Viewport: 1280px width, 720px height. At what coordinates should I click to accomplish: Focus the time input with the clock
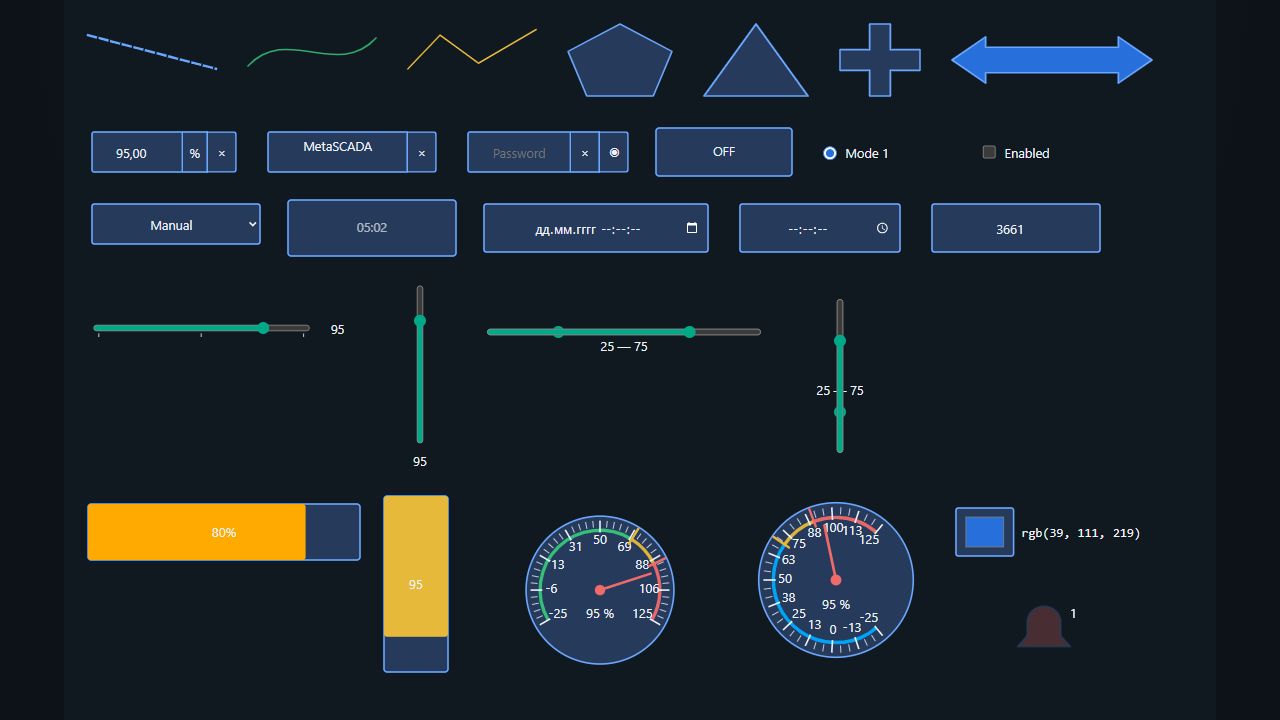(820, 228)
